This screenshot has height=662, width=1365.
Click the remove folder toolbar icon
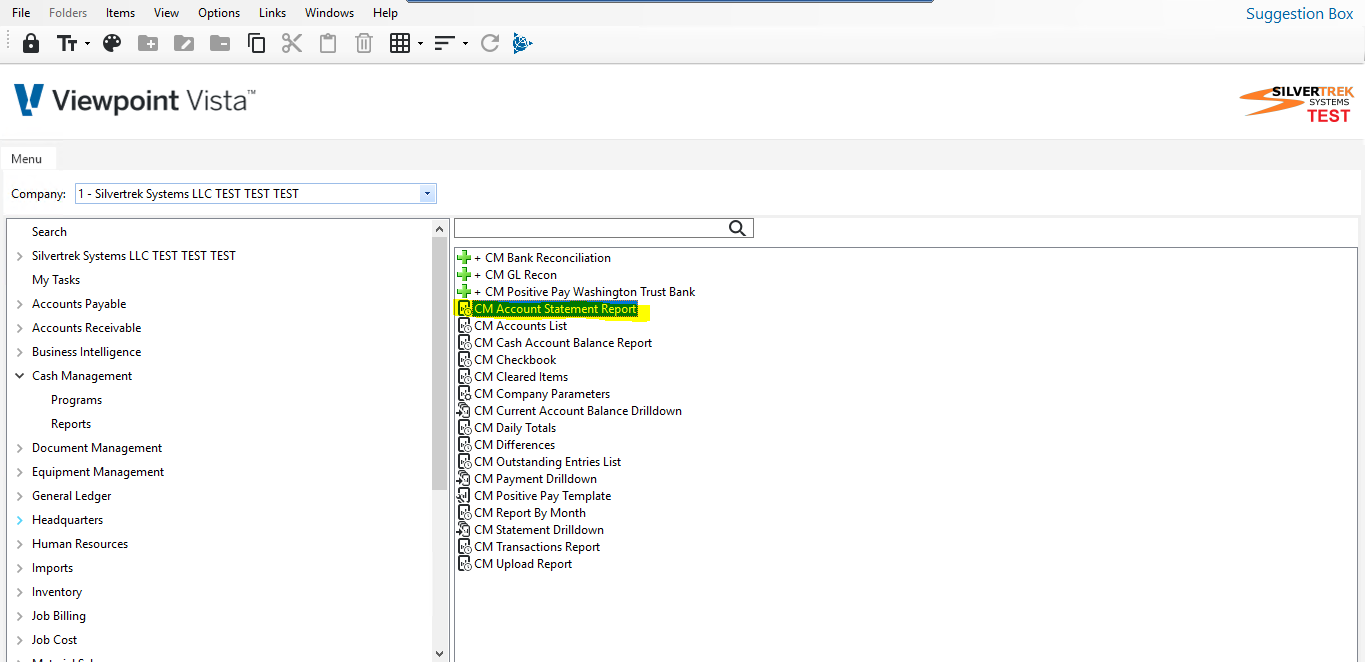click(220, 43)
